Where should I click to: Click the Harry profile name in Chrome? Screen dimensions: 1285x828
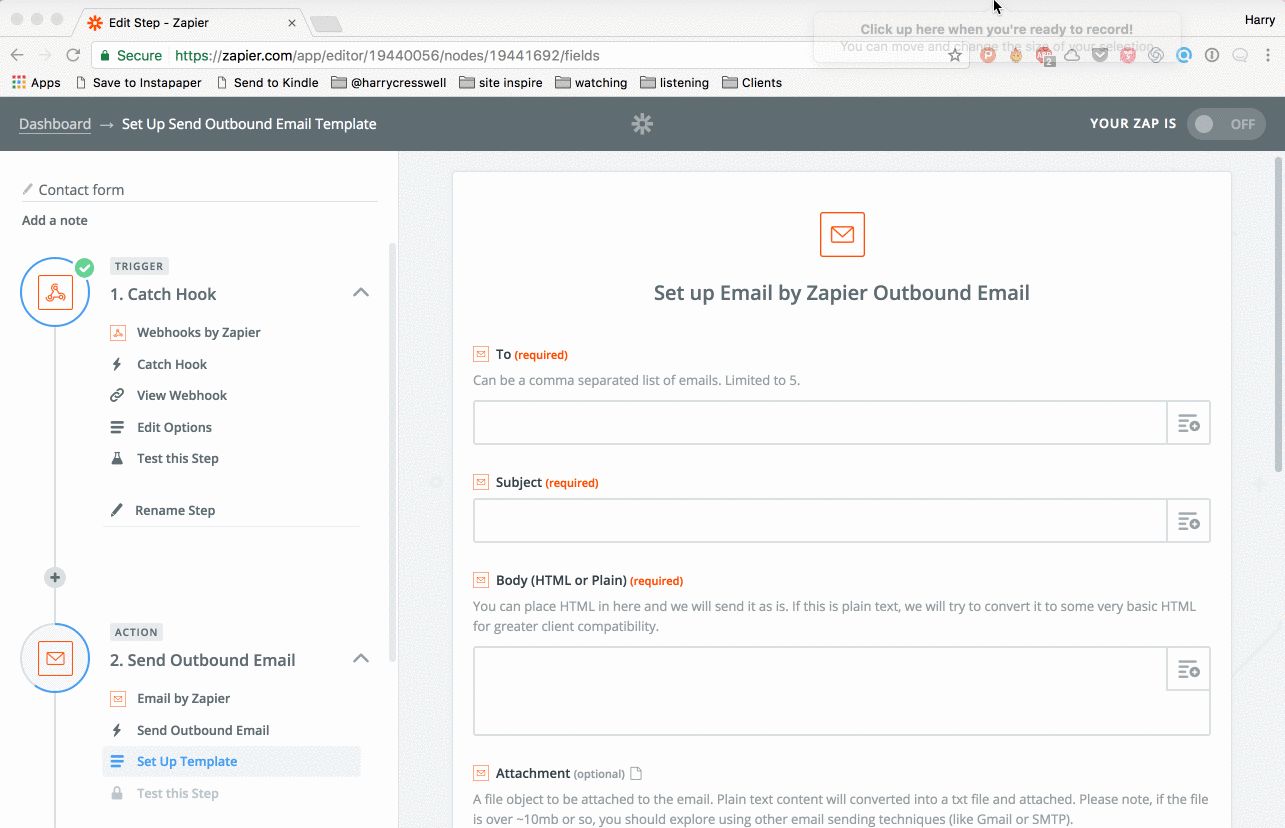(x=1260, y=20)
